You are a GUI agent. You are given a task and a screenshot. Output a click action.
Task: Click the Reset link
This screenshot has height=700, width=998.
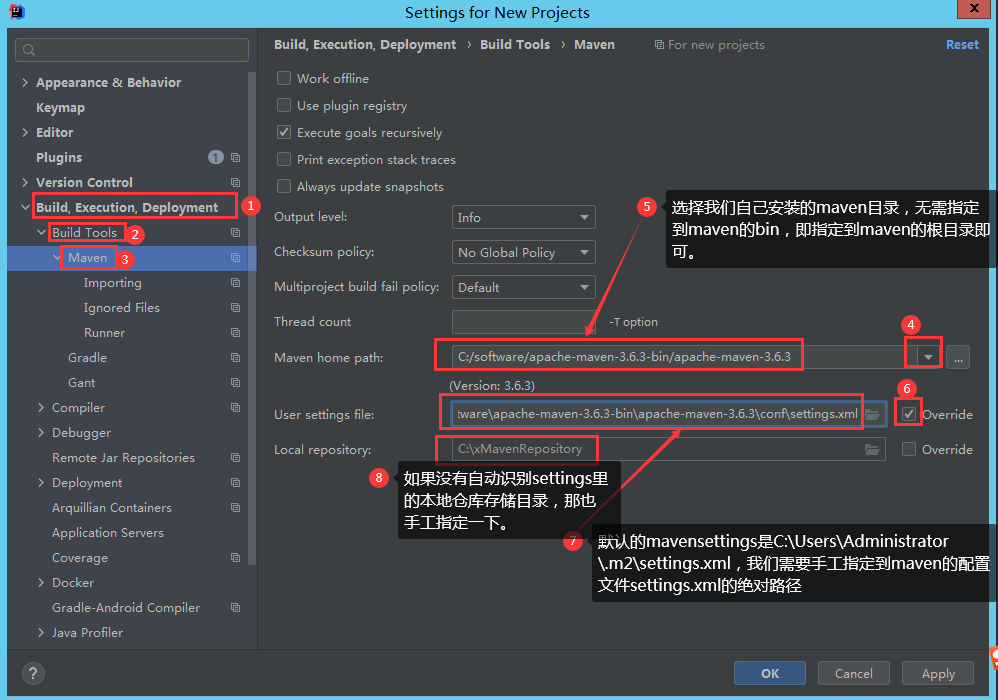click(x=962, y=45)
